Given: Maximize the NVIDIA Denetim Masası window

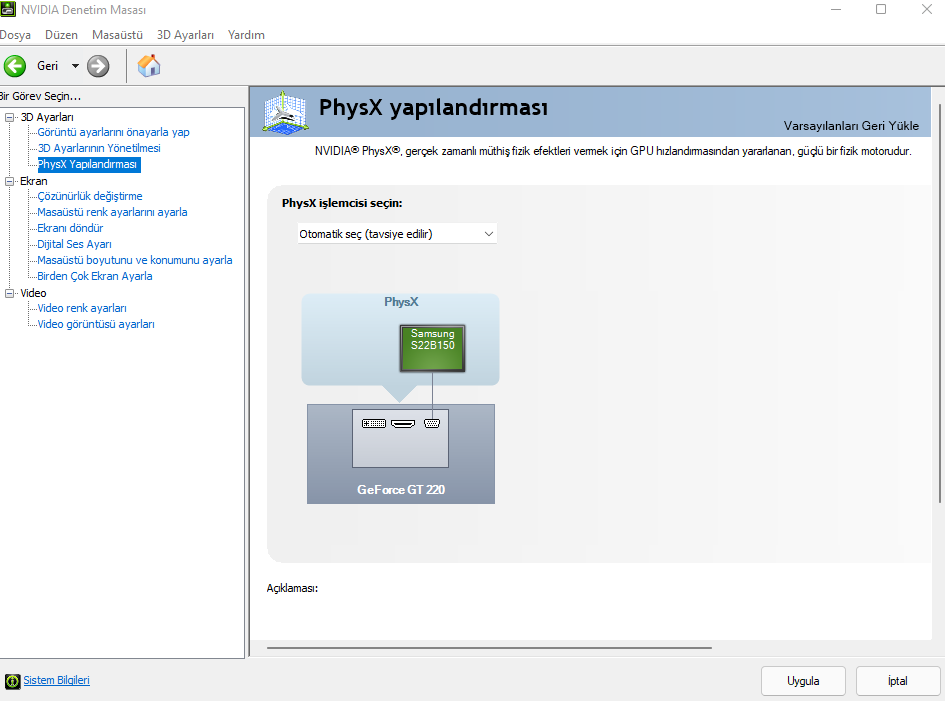Looking at the screenshot, I should 881,9.
